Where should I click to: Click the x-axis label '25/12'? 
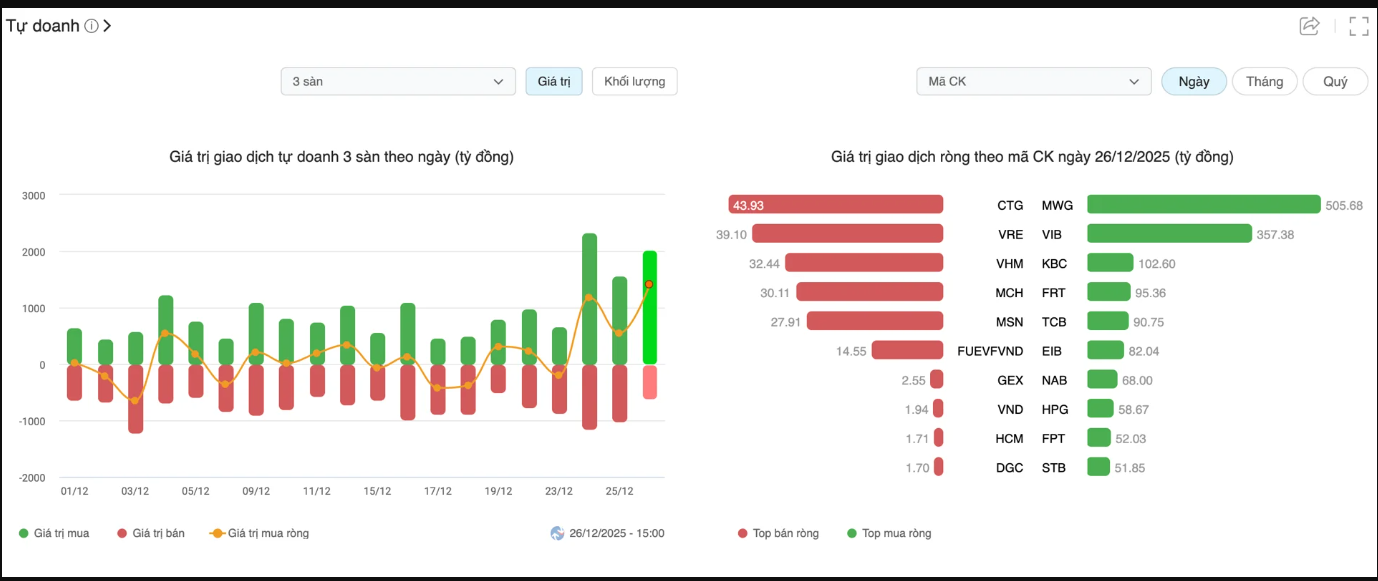click(x=619, y=491)
